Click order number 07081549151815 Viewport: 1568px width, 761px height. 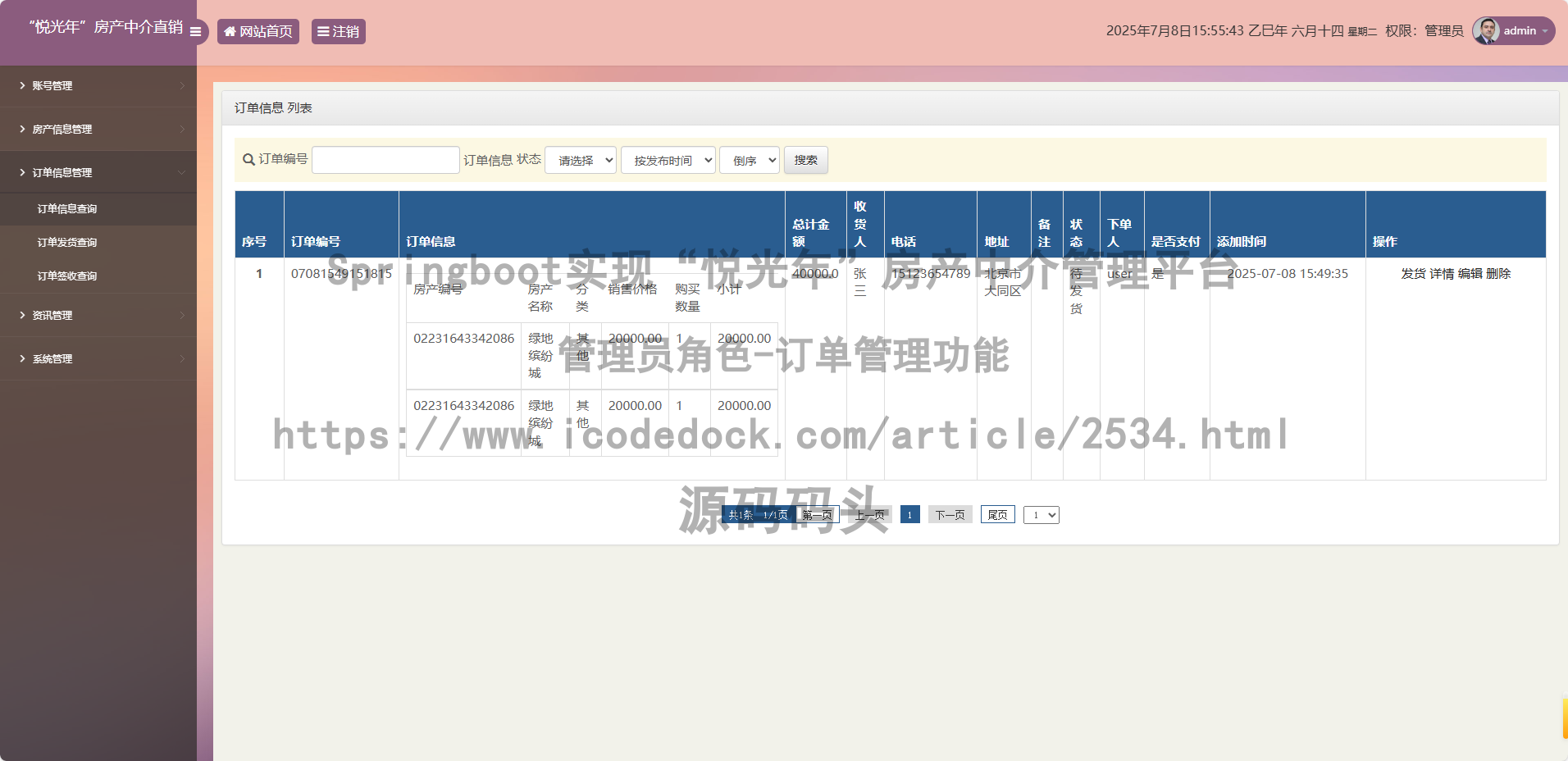(341, 274)
